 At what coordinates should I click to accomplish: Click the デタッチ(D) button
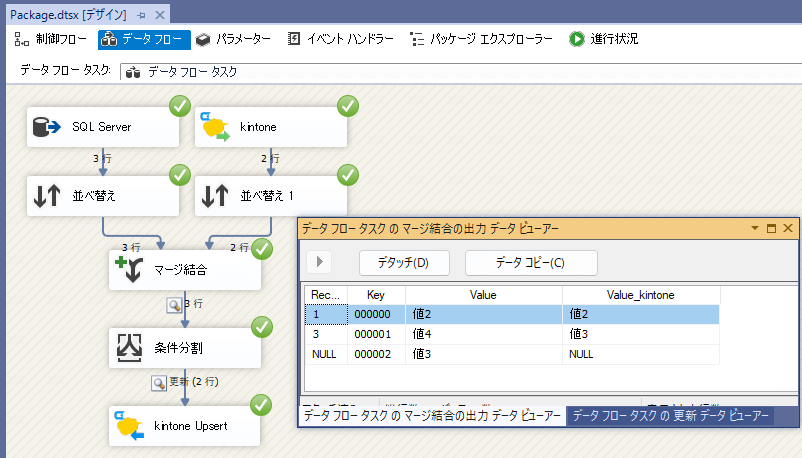[403, 263]
